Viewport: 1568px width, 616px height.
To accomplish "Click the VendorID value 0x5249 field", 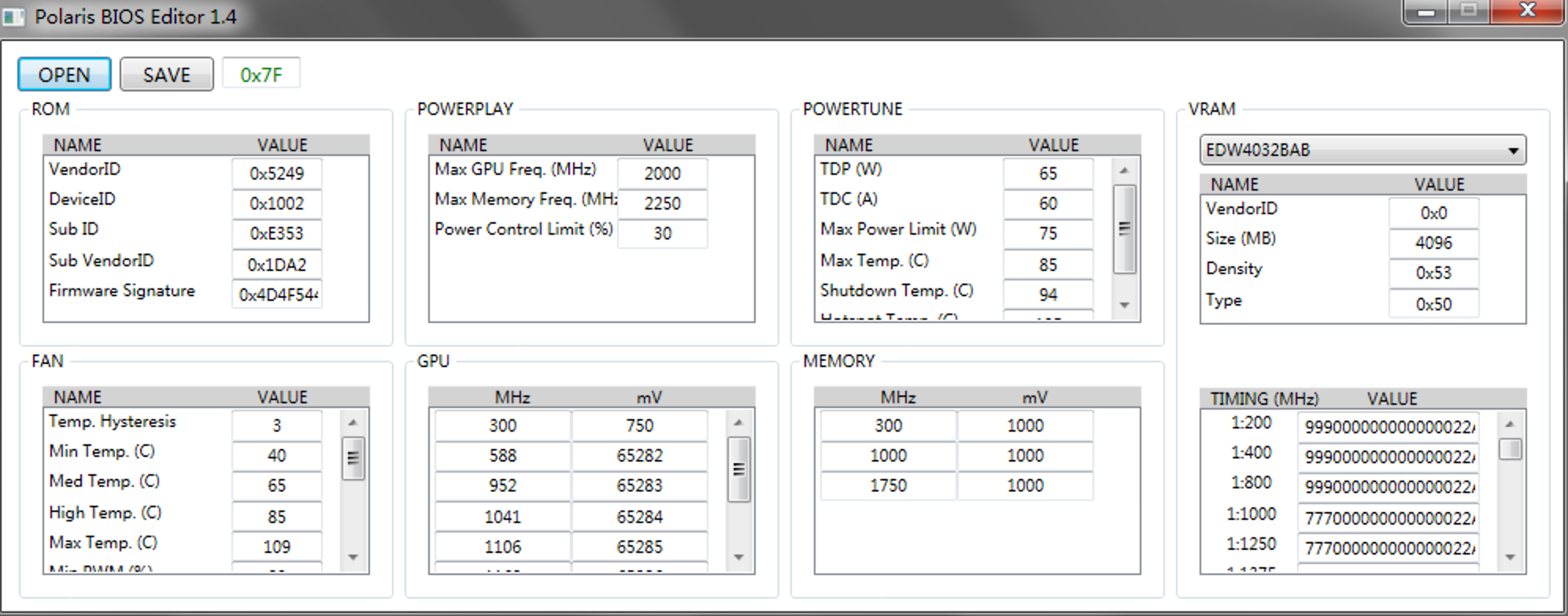I will coord(276,173).
